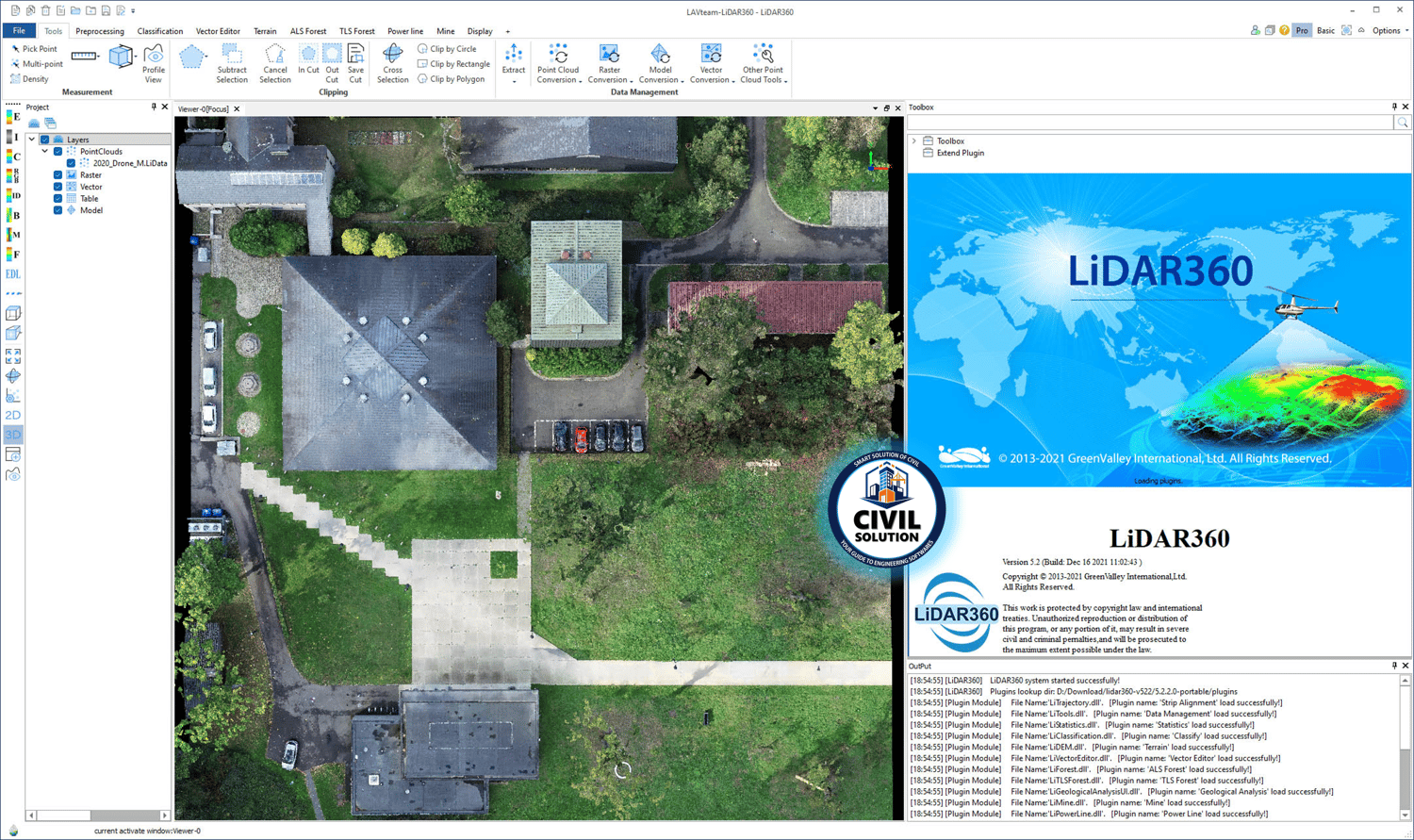The width and height of the screenshot is (1414, 840).
Task: Open the help question mark icon
Action: (x=1284, y=30)
